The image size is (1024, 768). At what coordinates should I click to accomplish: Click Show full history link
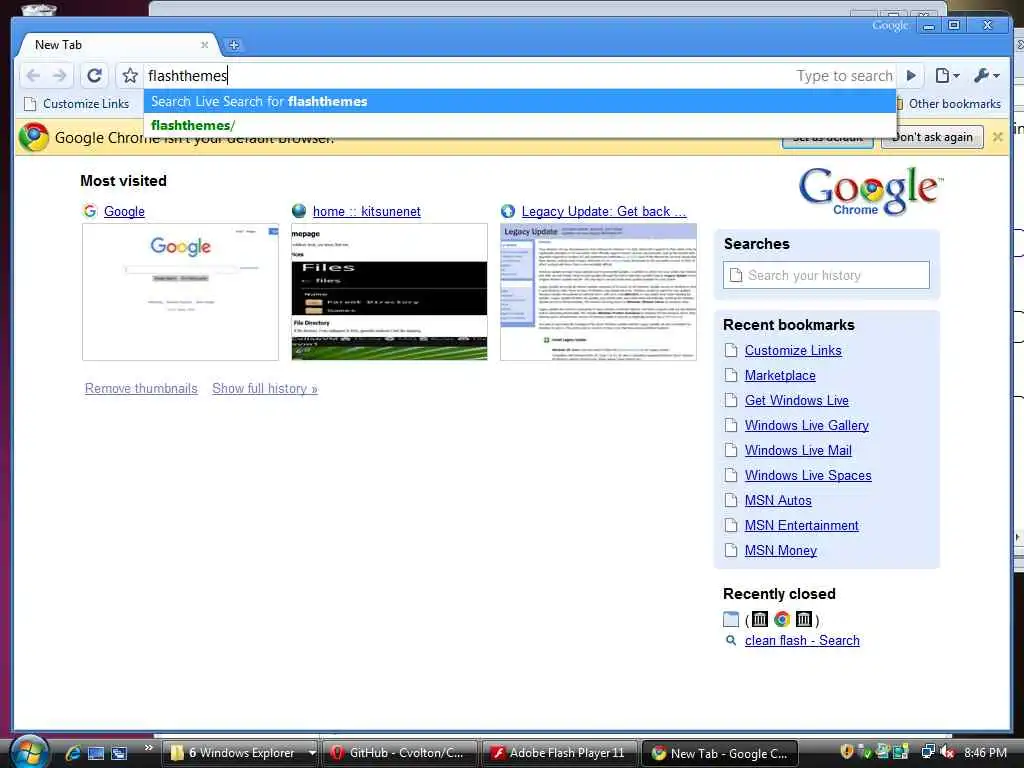click(x=265, y=389)
